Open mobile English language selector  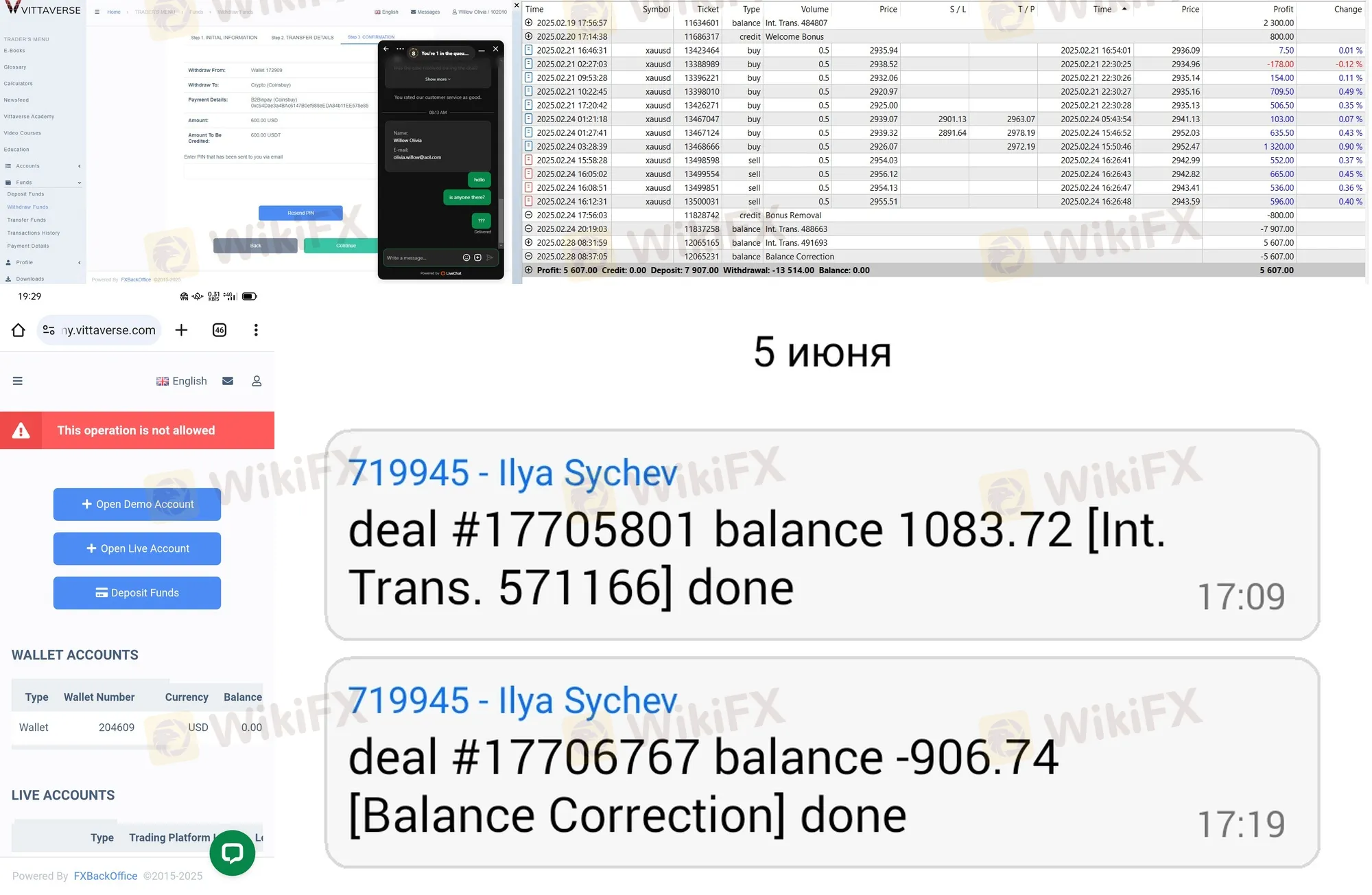(181, 381)
